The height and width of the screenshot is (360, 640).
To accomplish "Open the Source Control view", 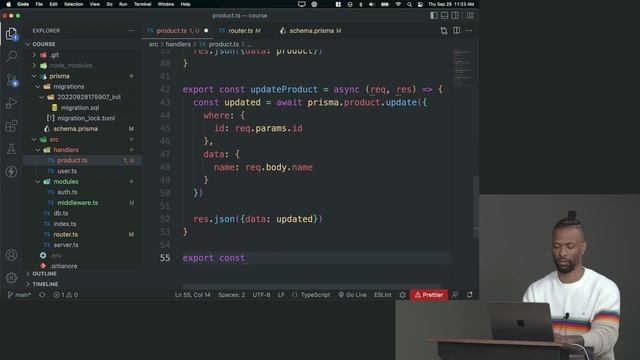I will click(x=11, y=80).
